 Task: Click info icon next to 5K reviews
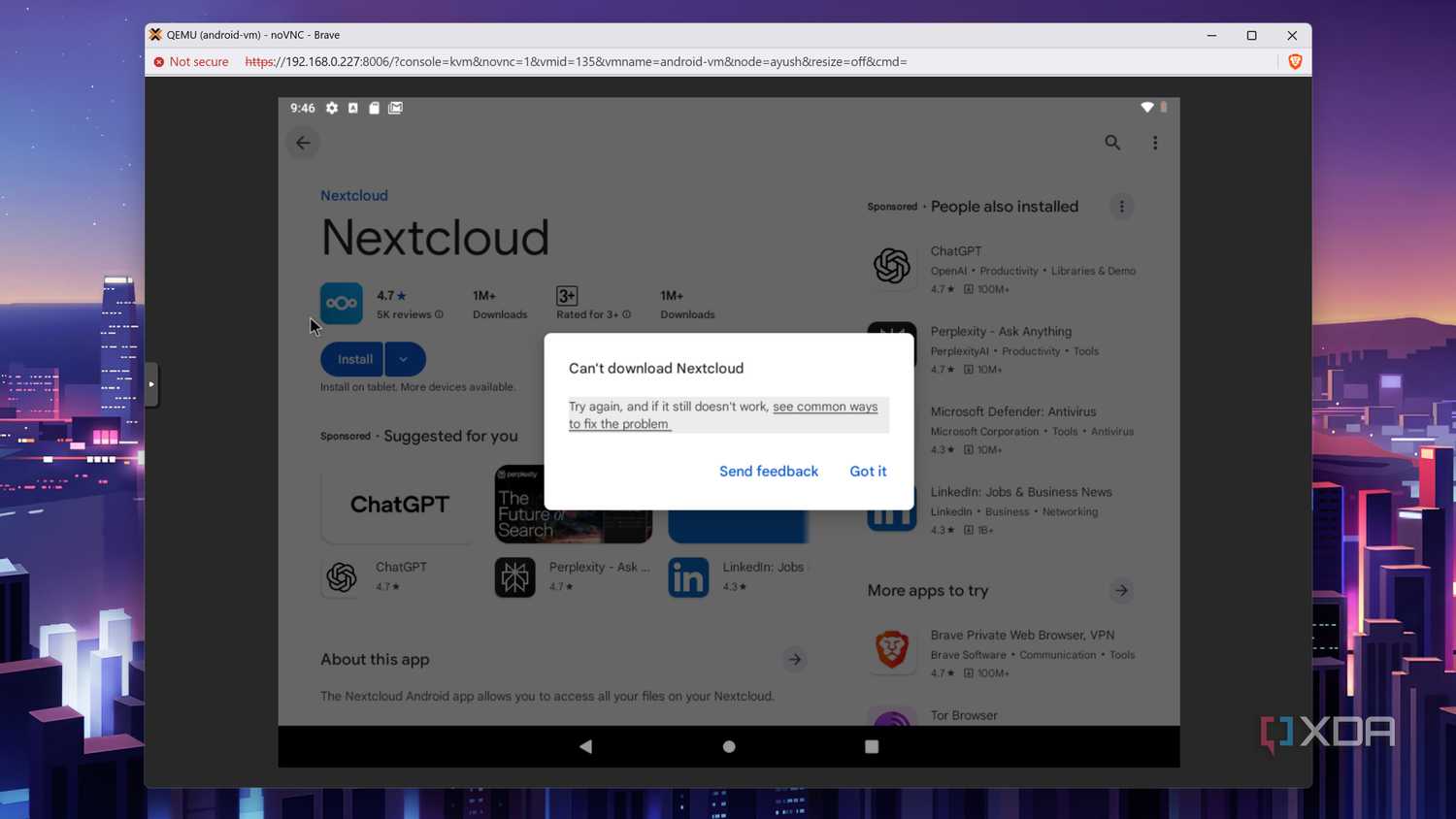point(440,314)
